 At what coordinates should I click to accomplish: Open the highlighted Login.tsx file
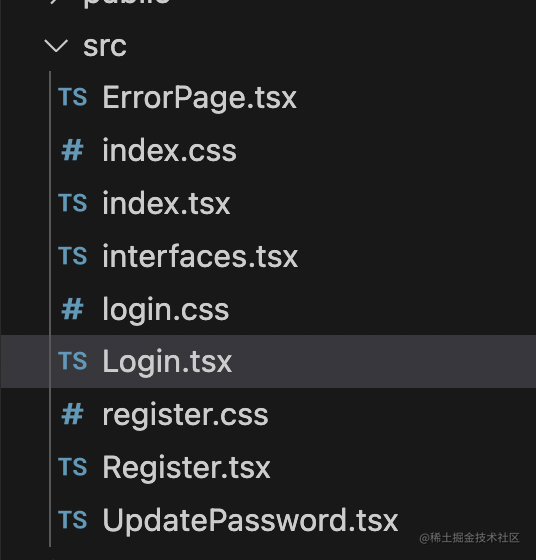[x=167, y=361]
